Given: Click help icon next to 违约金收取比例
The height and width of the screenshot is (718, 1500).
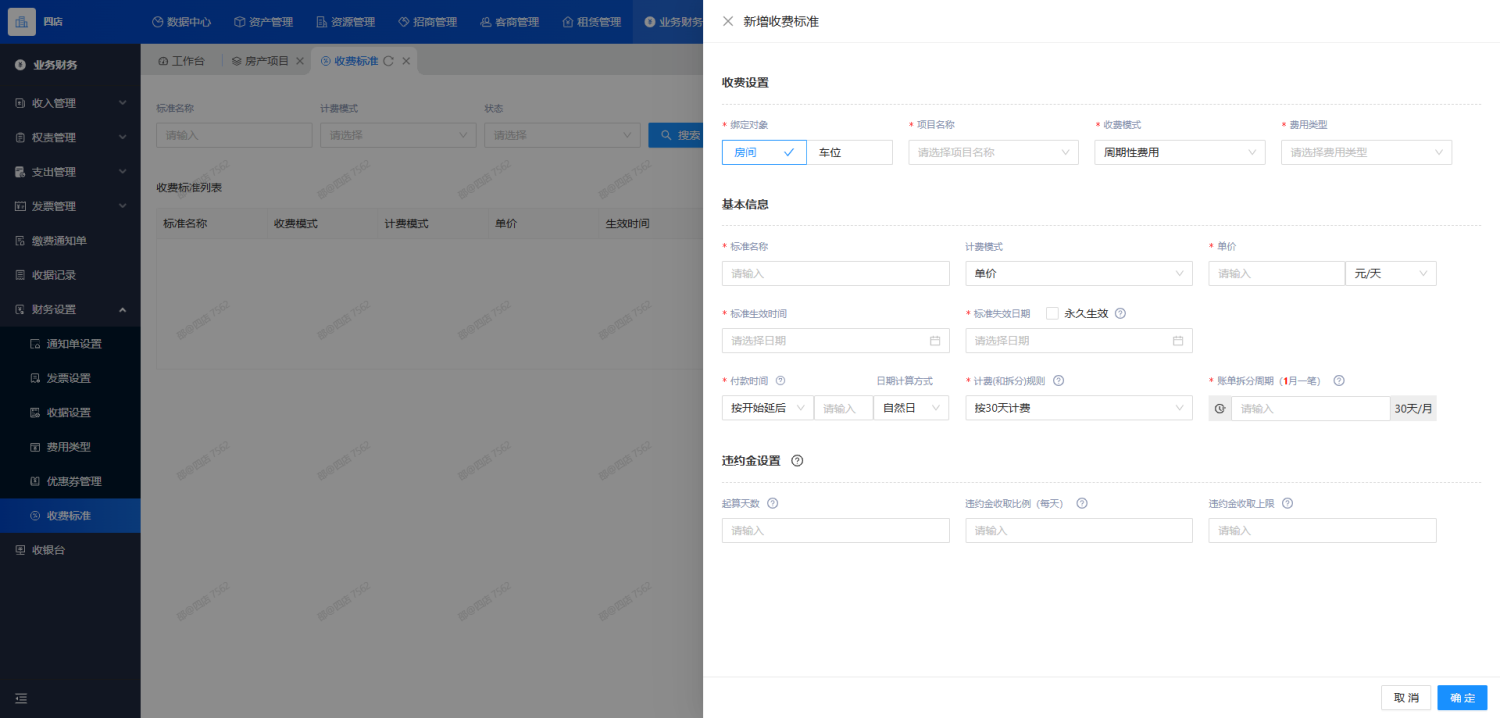Looking at the screenshot, I should coord(1081,503).
